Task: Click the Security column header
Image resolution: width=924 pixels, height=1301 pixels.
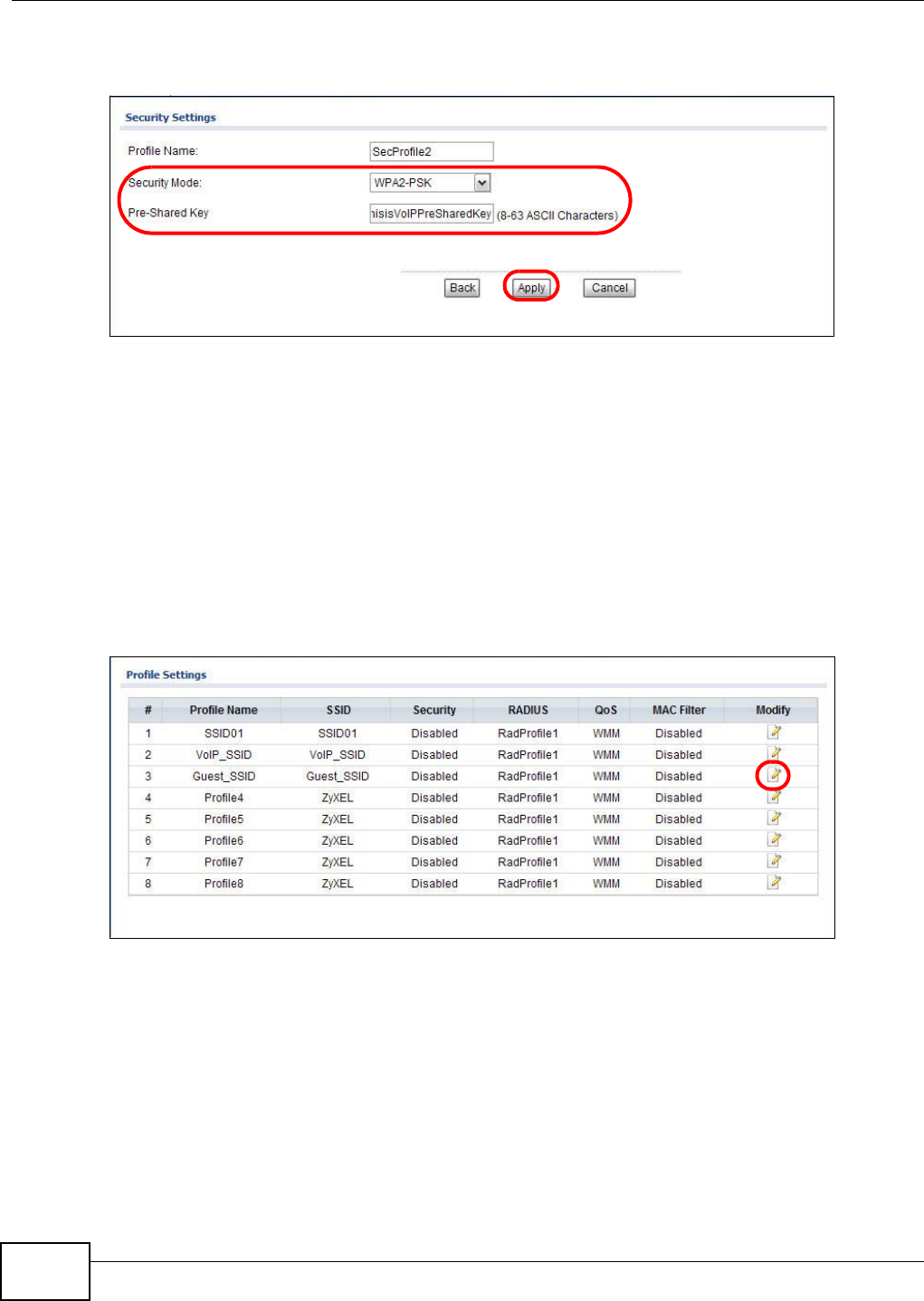Action: click(x=434, y=710)
